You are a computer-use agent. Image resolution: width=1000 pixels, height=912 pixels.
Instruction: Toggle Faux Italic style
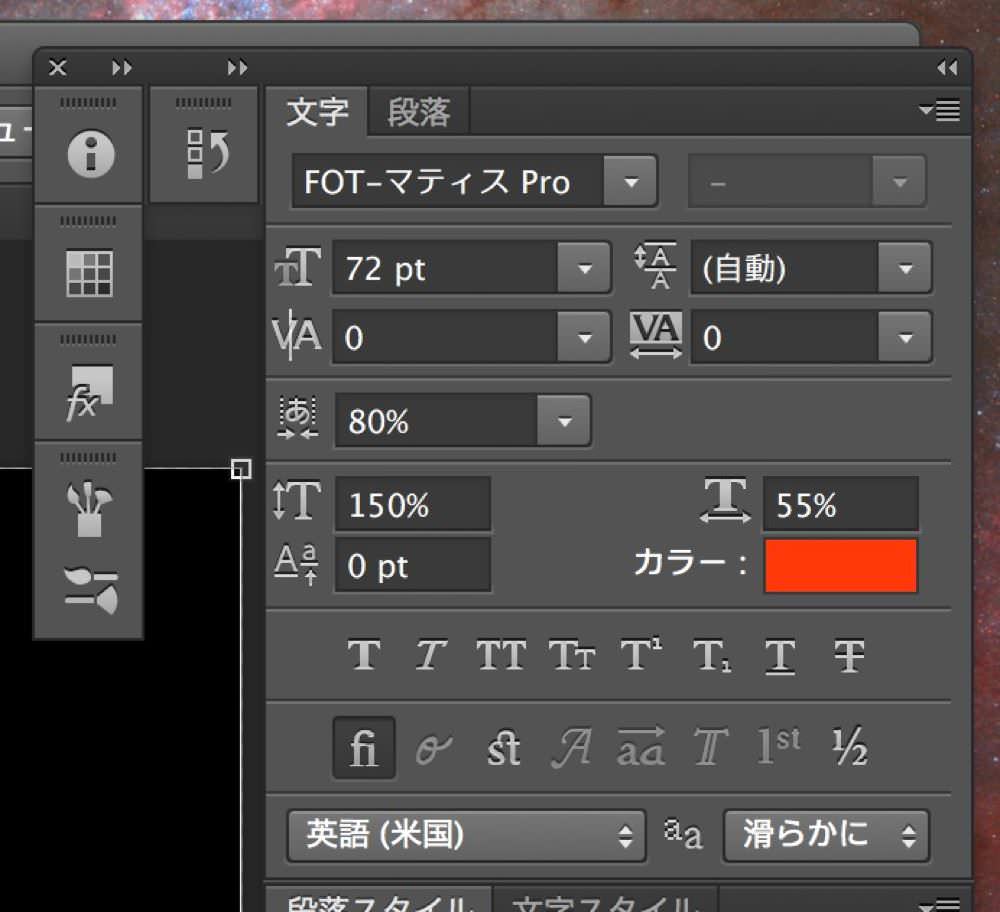pos(430,654)
